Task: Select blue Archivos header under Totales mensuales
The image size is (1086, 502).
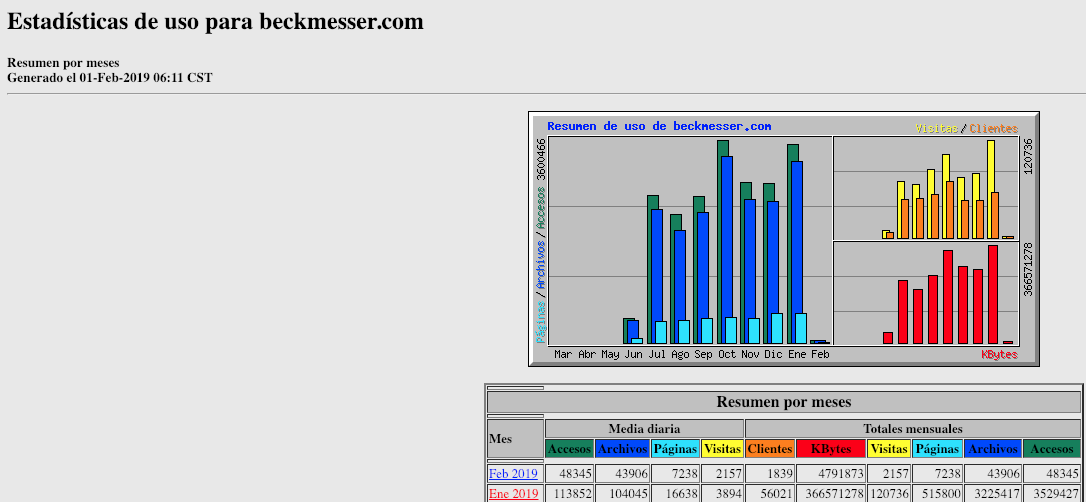Action: pos(993,449)
